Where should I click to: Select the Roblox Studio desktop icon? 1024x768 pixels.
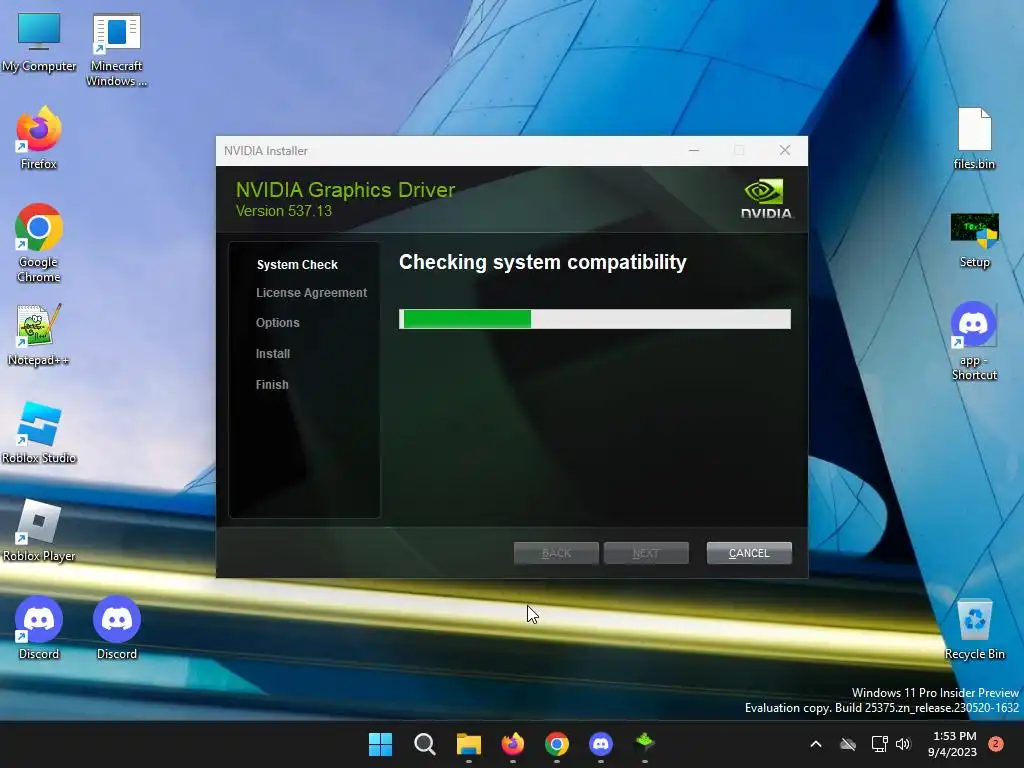[x=39, y=432]
